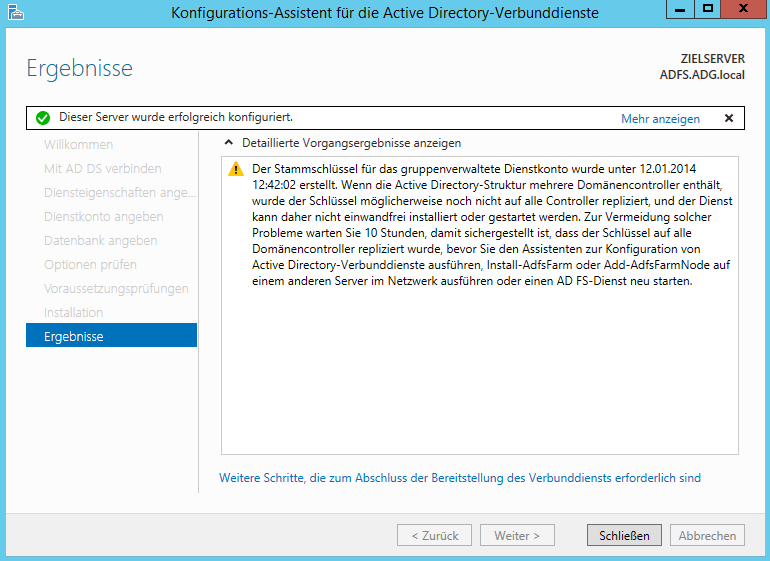
Task: Click the Abbrechen button
Action: [x=707, y=535]
